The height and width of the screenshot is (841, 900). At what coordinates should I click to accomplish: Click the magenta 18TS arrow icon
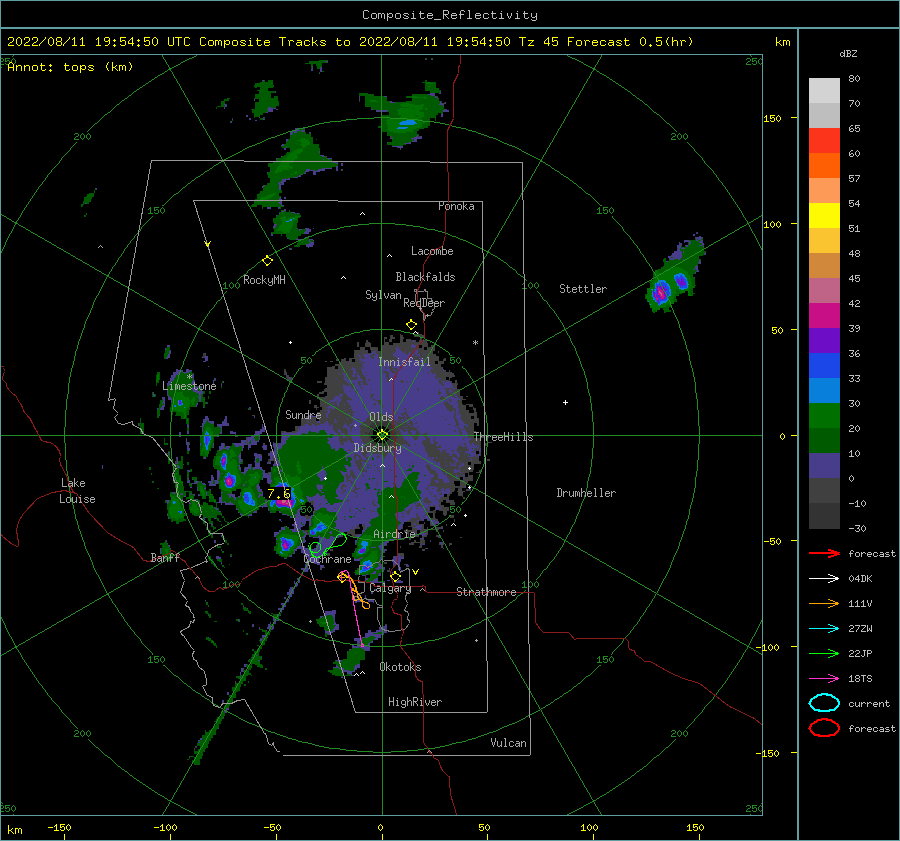[x=824, y=679]
